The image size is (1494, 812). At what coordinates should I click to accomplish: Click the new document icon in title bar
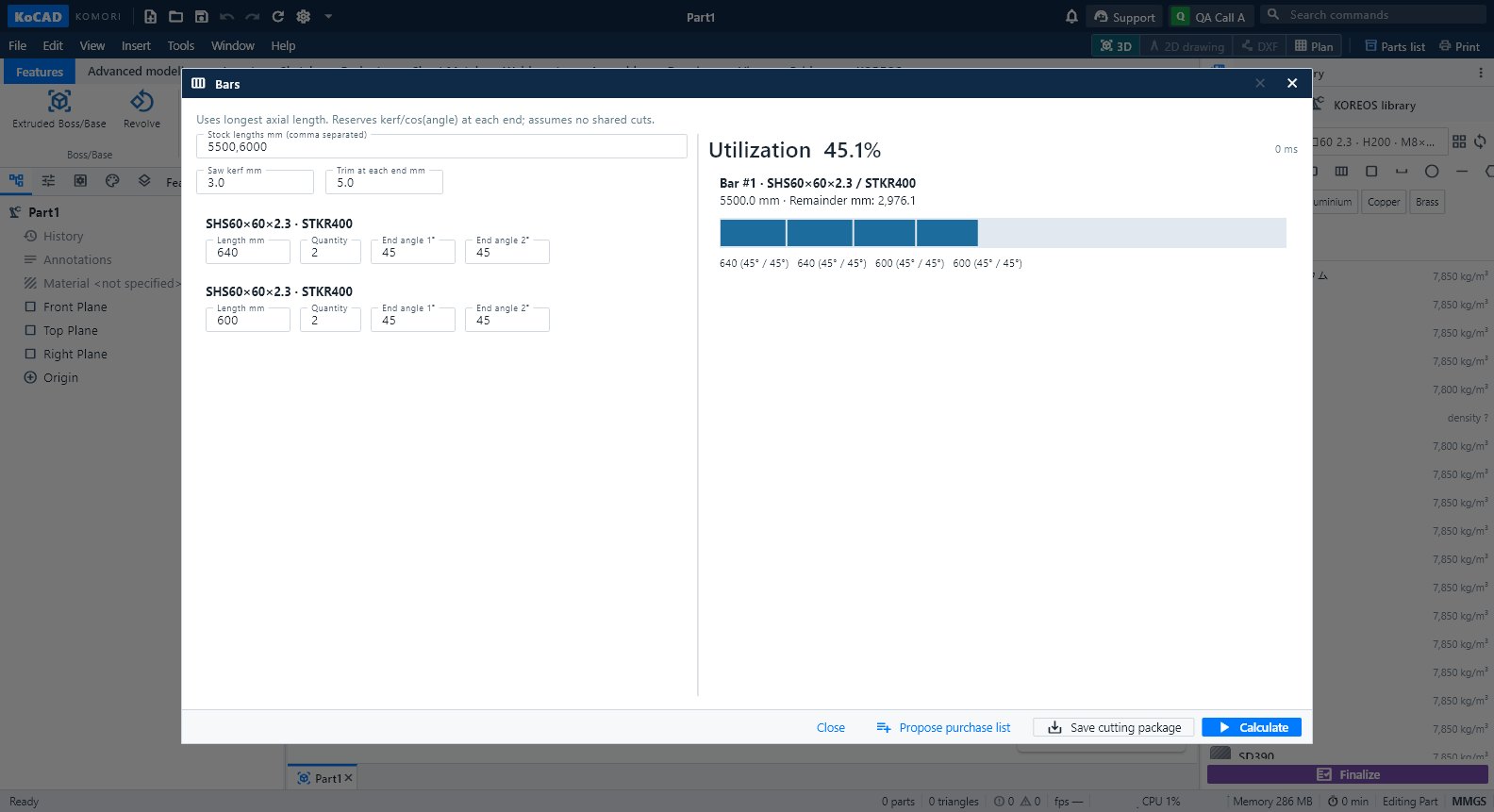tap(150, 16)
